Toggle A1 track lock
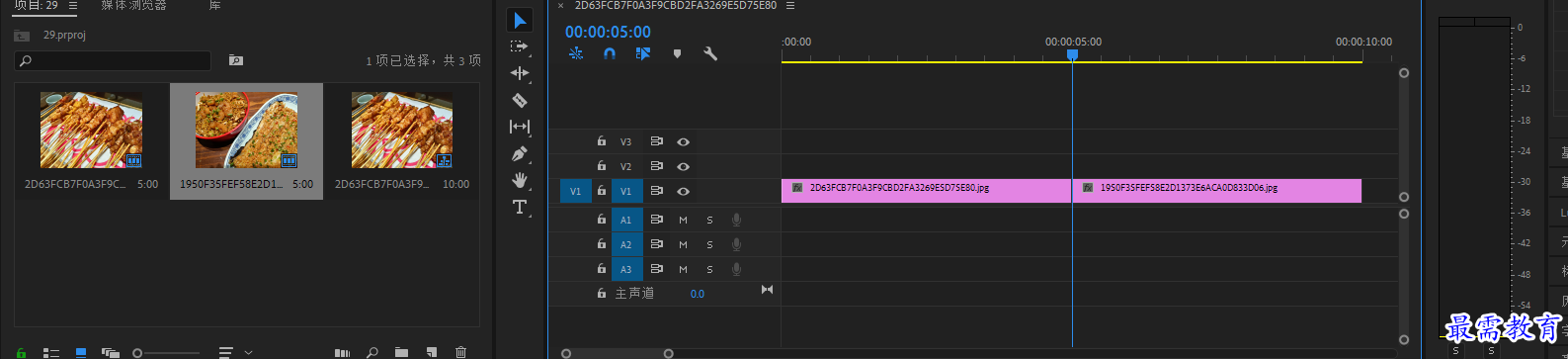Viewport: 1568px width, 359px height. (601, 220)
